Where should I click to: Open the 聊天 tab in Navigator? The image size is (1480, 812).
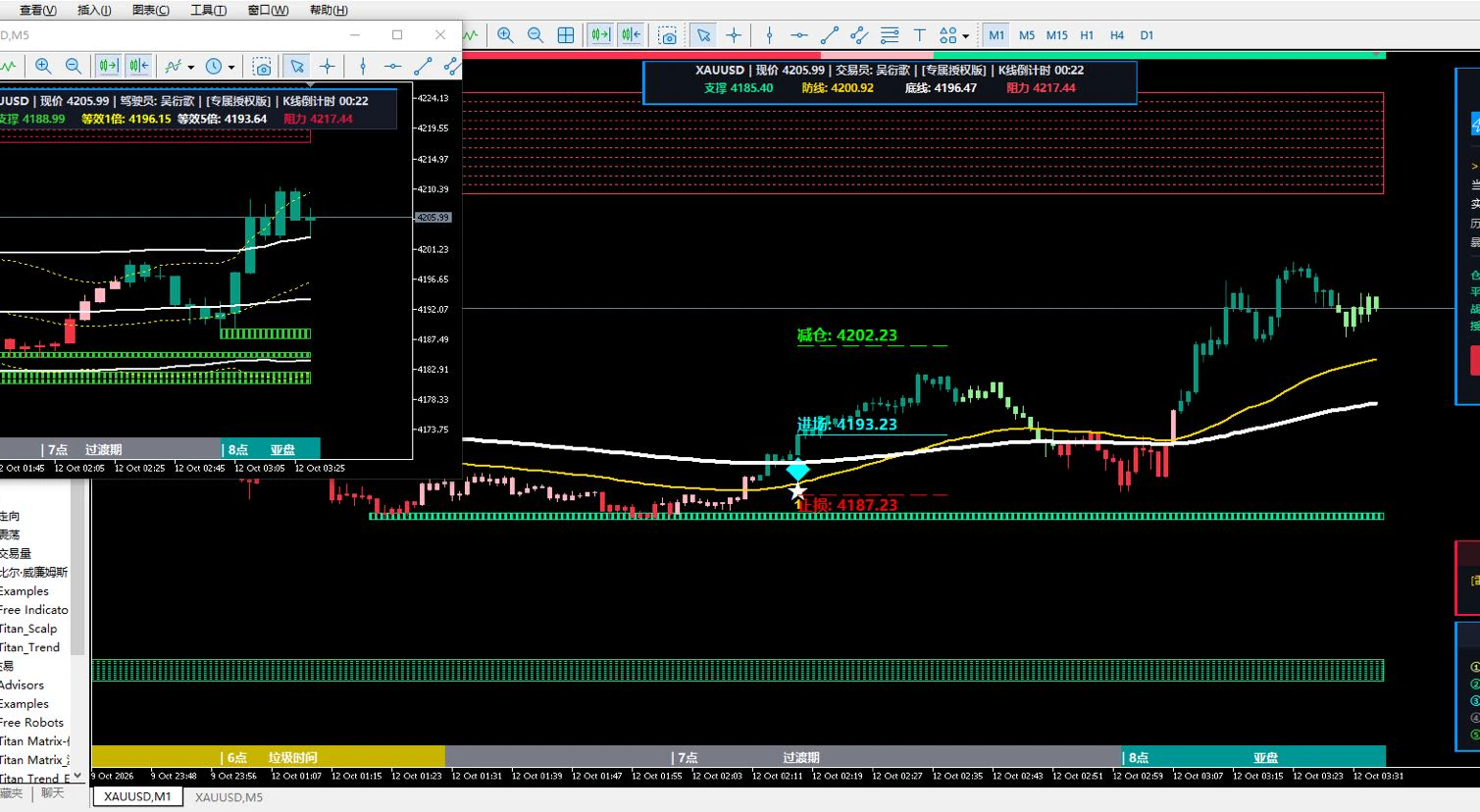(x=53, y=793)
